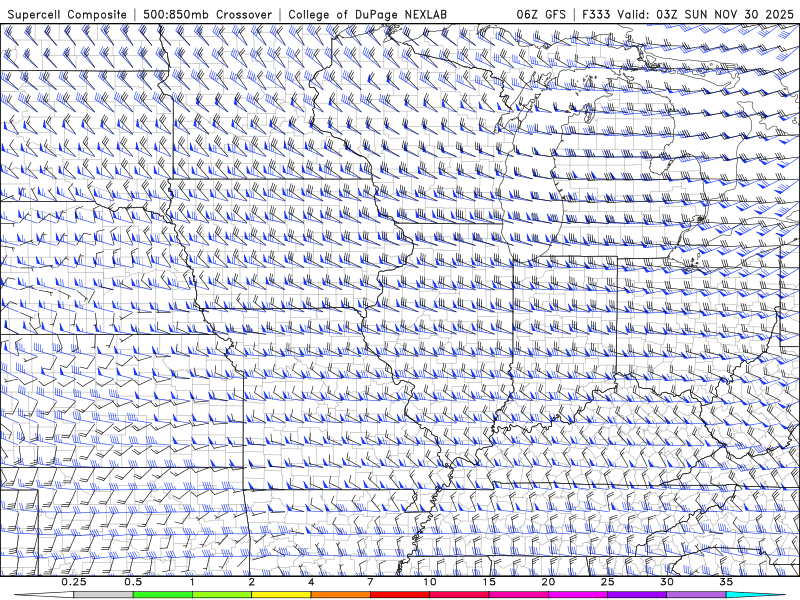This screenshot has height=600, width=800.
Task: Select the orange 4–7 legend segment
Action: 340,595
